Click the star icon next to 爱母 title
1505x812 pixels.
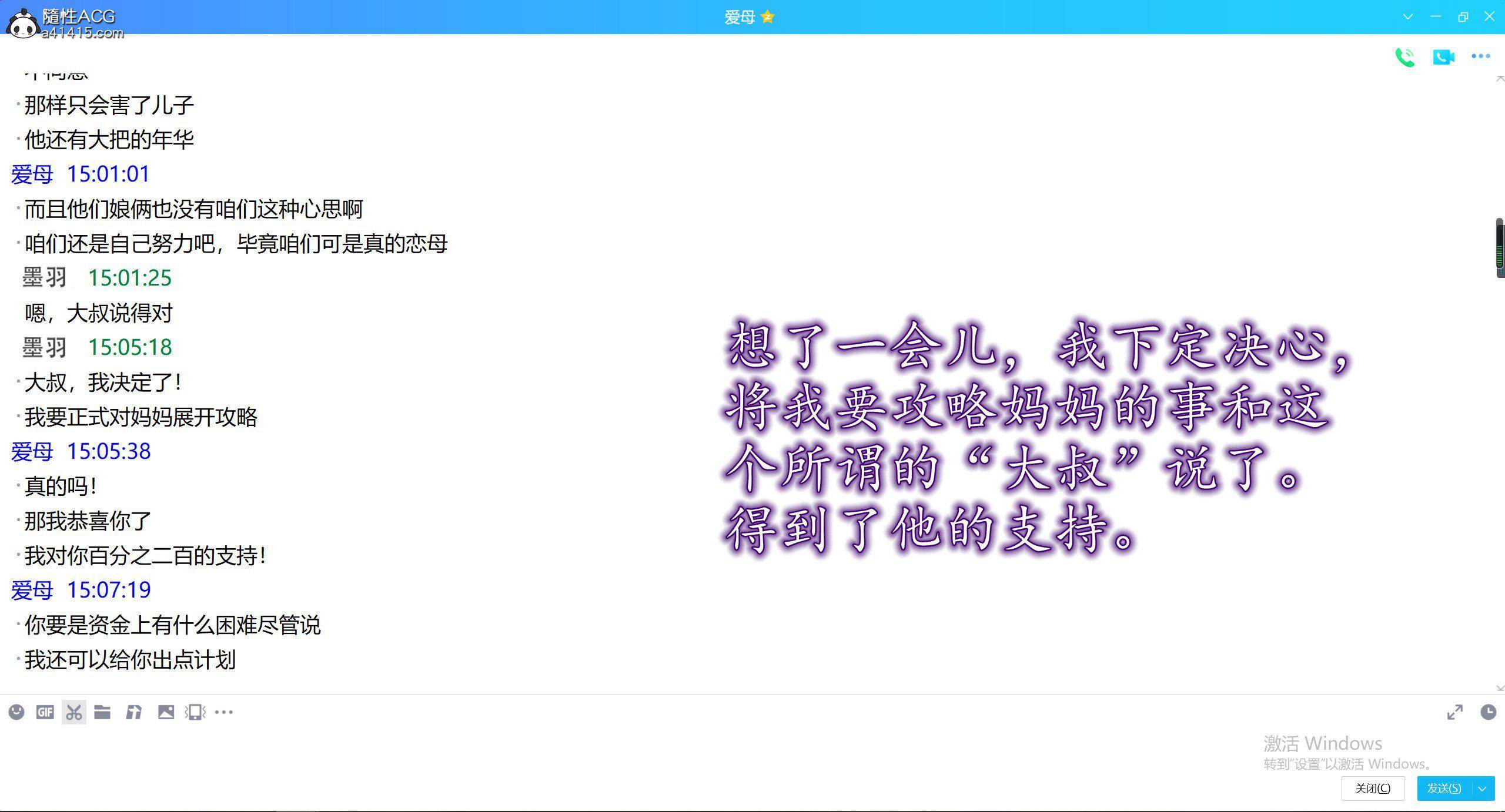[x=767, y=17]
